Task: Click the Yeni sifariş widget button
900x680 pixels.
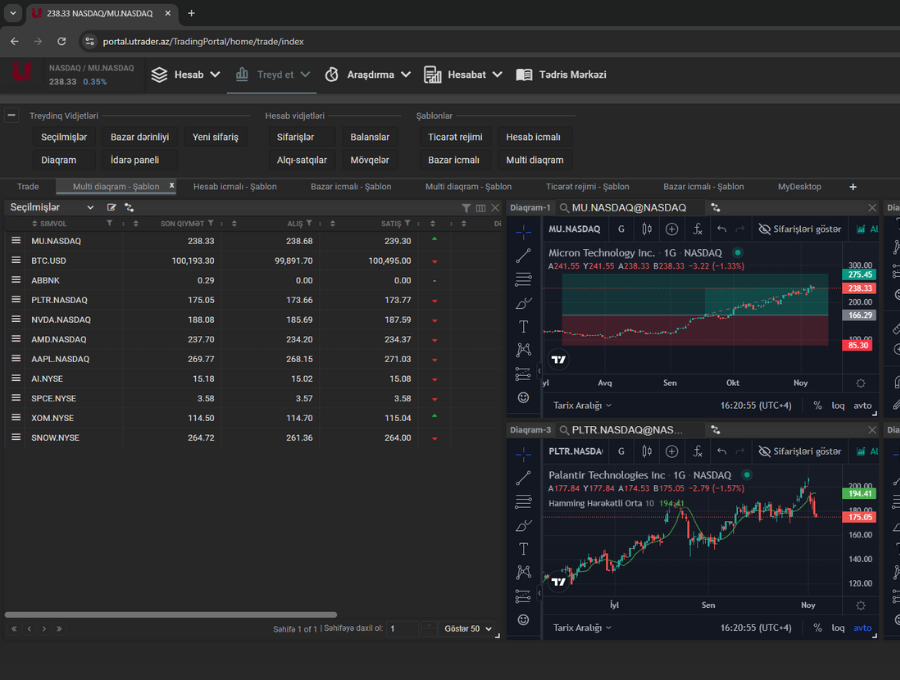Action: pyautogui.click(x=215, y=137)
